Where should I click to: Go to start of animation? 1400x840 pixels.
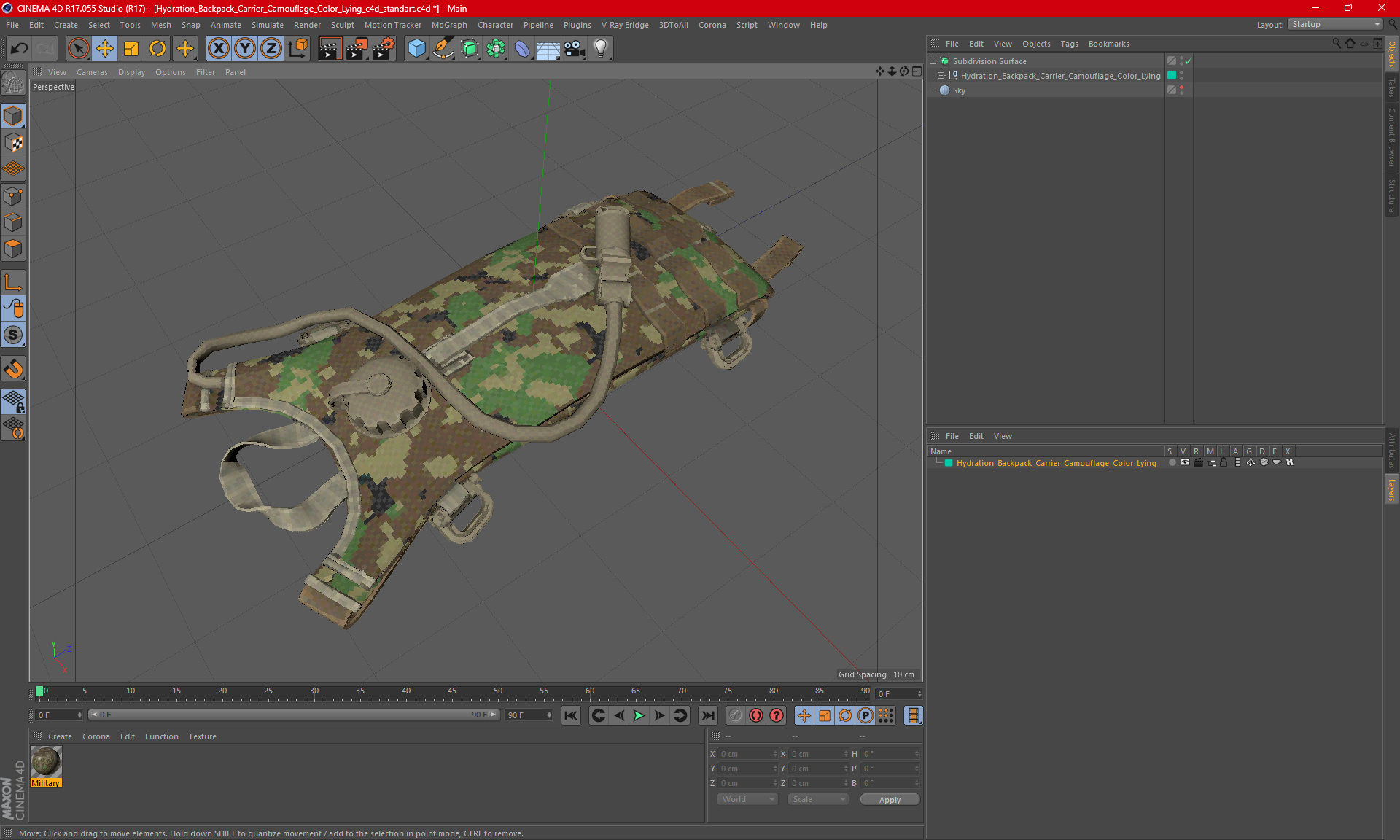(x=571, y=715)
